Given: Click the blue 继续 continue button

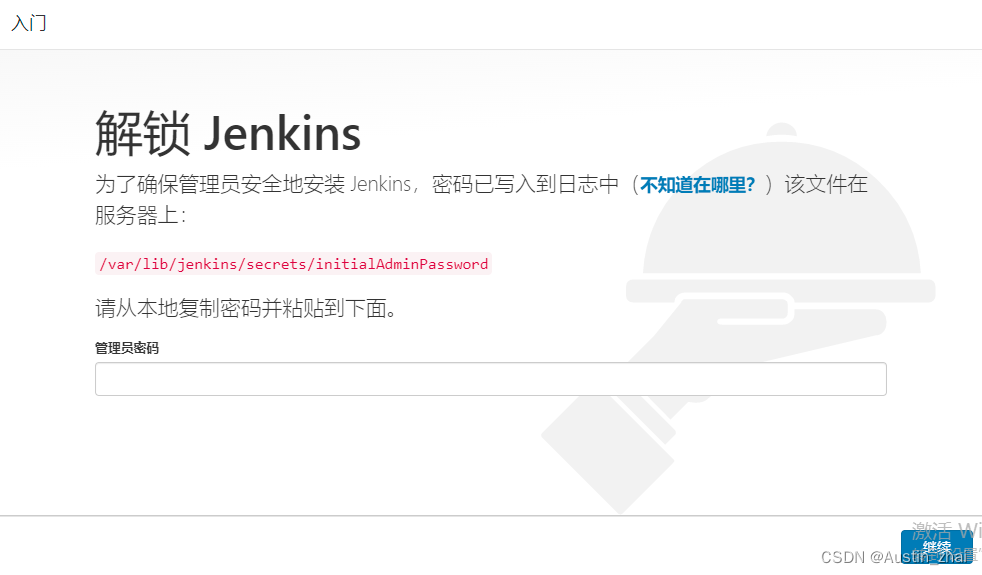Looking at the screenshot, I should click(x=937, y=546).
